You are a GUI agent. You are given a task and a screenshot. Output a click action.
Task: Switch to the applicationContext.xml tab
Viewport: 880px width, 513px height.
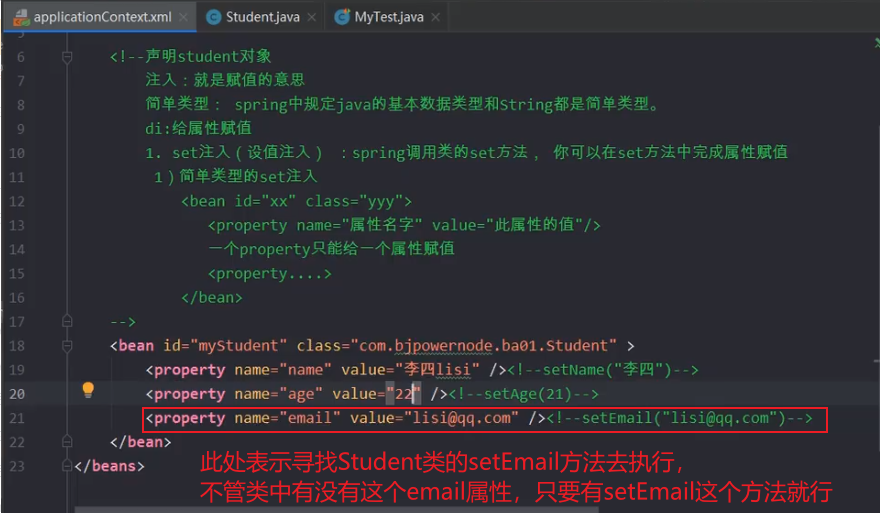(100, 17)
